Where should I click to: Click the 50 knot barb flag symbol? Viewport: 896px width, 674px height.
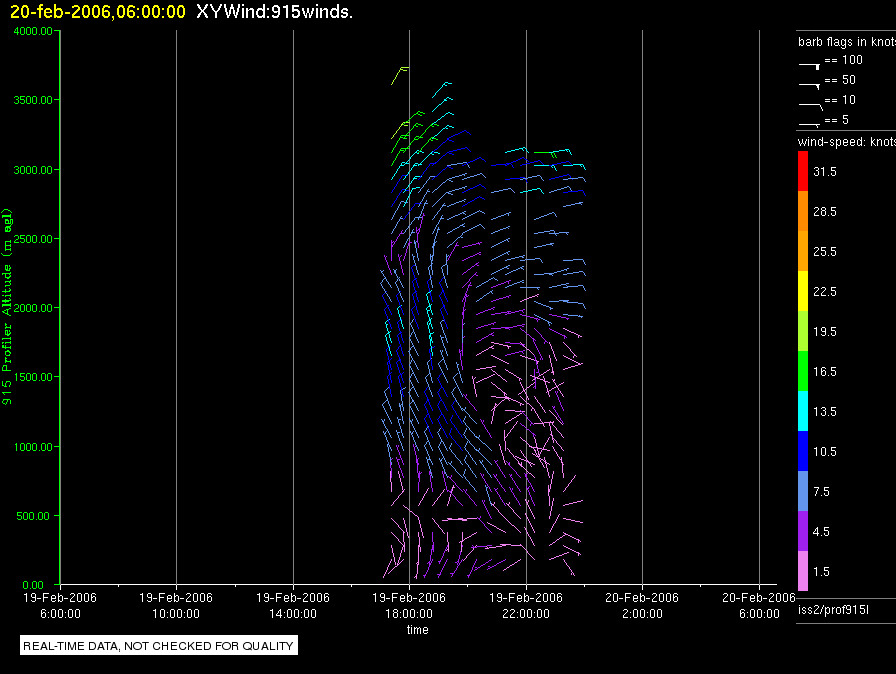(809, 86)
